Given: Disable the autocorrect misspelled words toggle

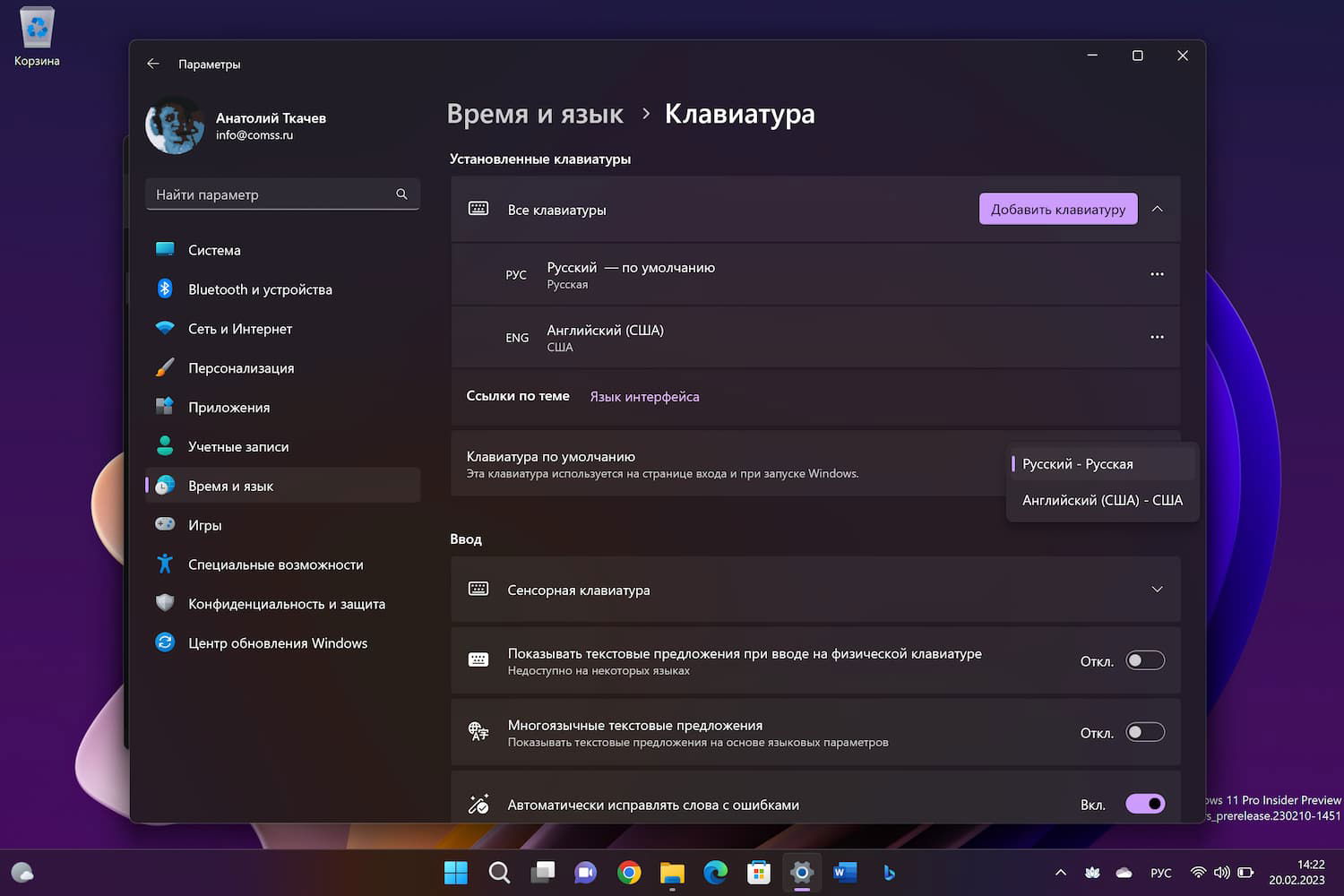Looking at the screenshot, I should pos(1145,804).
